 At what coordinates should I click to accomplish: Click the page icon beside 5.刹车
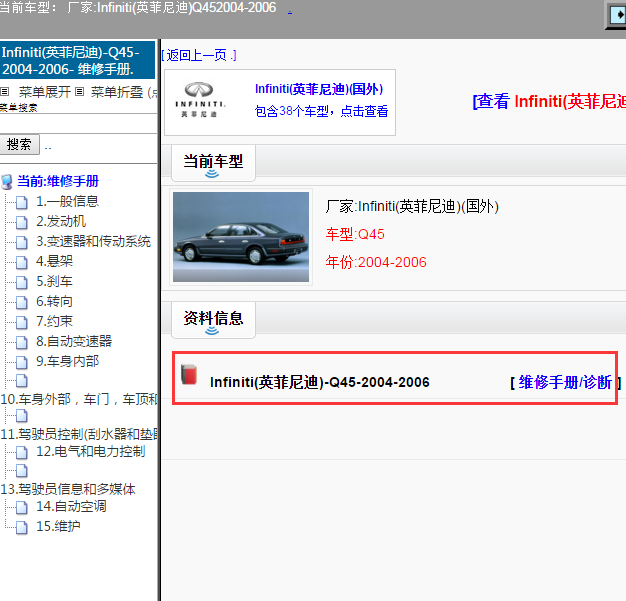pyautogui.click(x=21, y=282)
